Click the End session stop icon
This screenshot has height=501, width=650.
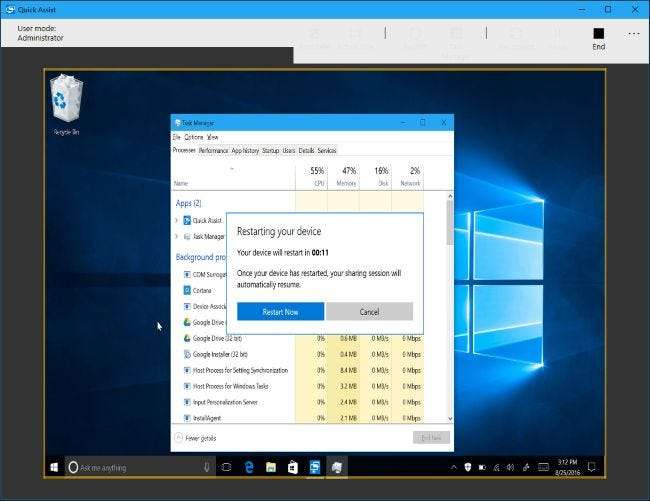tap(598, 33)
